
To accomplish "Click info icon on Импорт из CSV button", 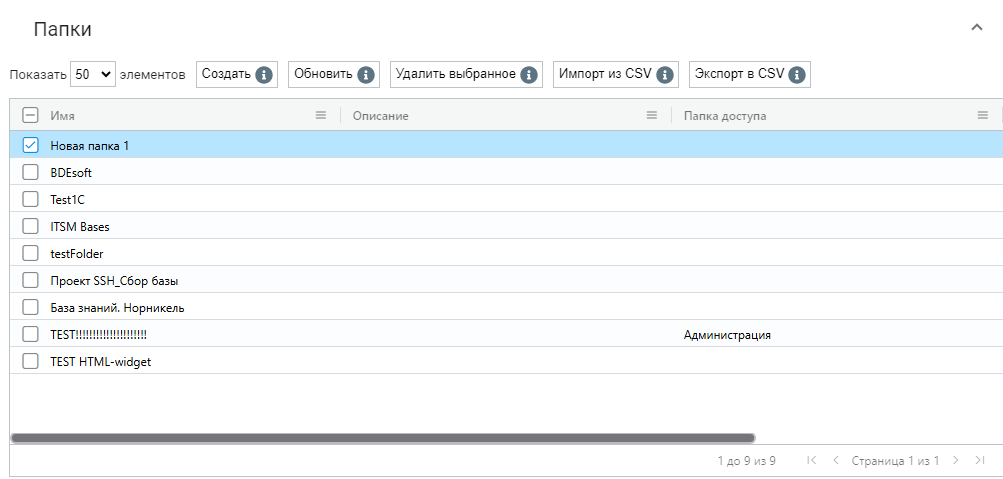I will (x=665, y=75).
